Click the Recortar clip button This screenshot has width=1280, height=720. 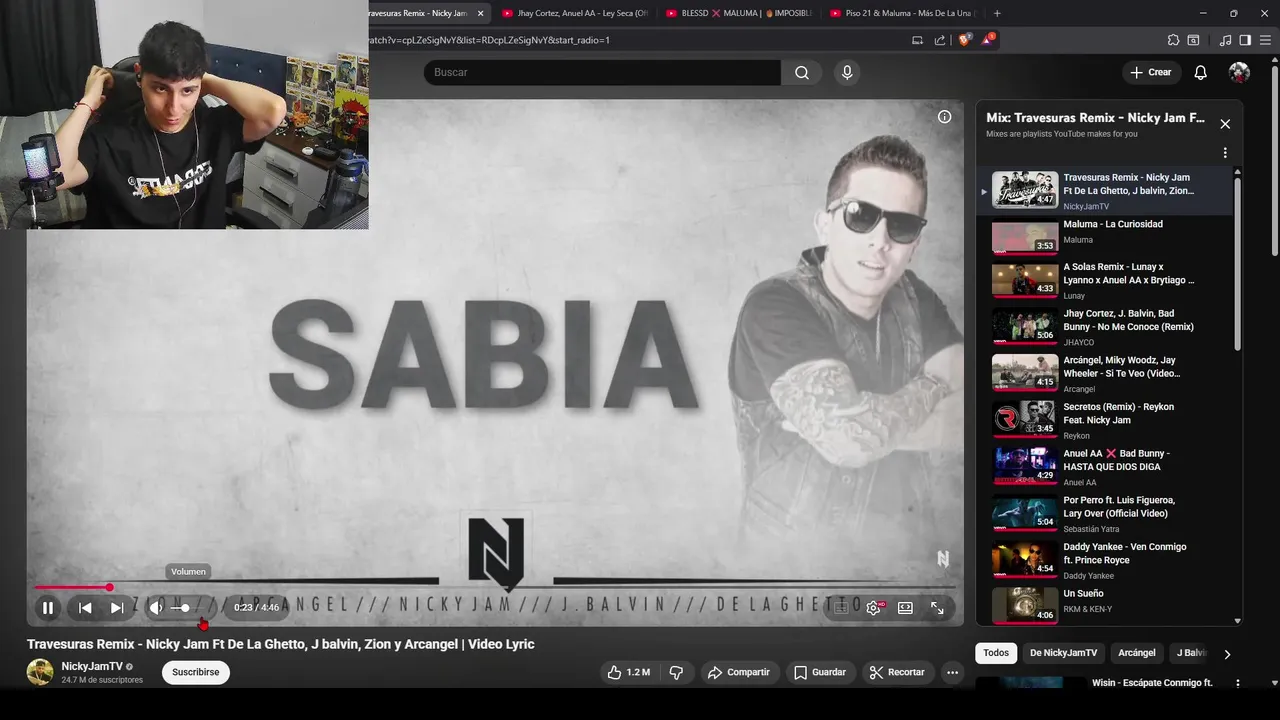[x=897, y=672]
